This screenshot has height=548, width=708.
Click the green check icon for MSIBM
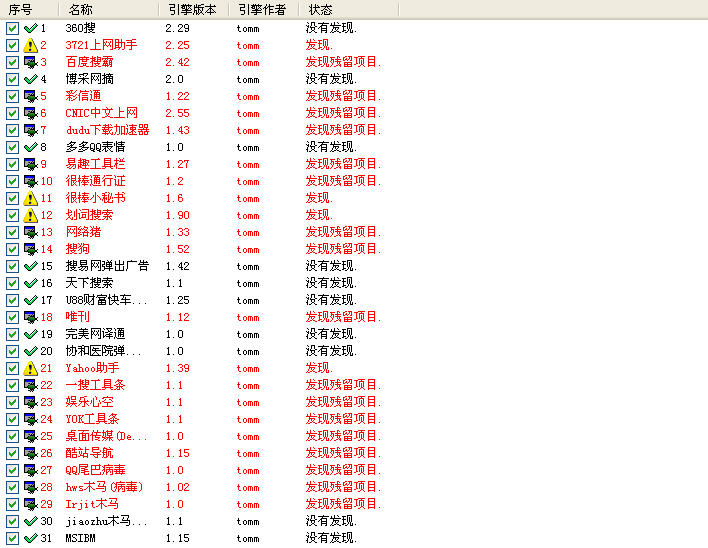pyautogui.click(x=30, y=539)
